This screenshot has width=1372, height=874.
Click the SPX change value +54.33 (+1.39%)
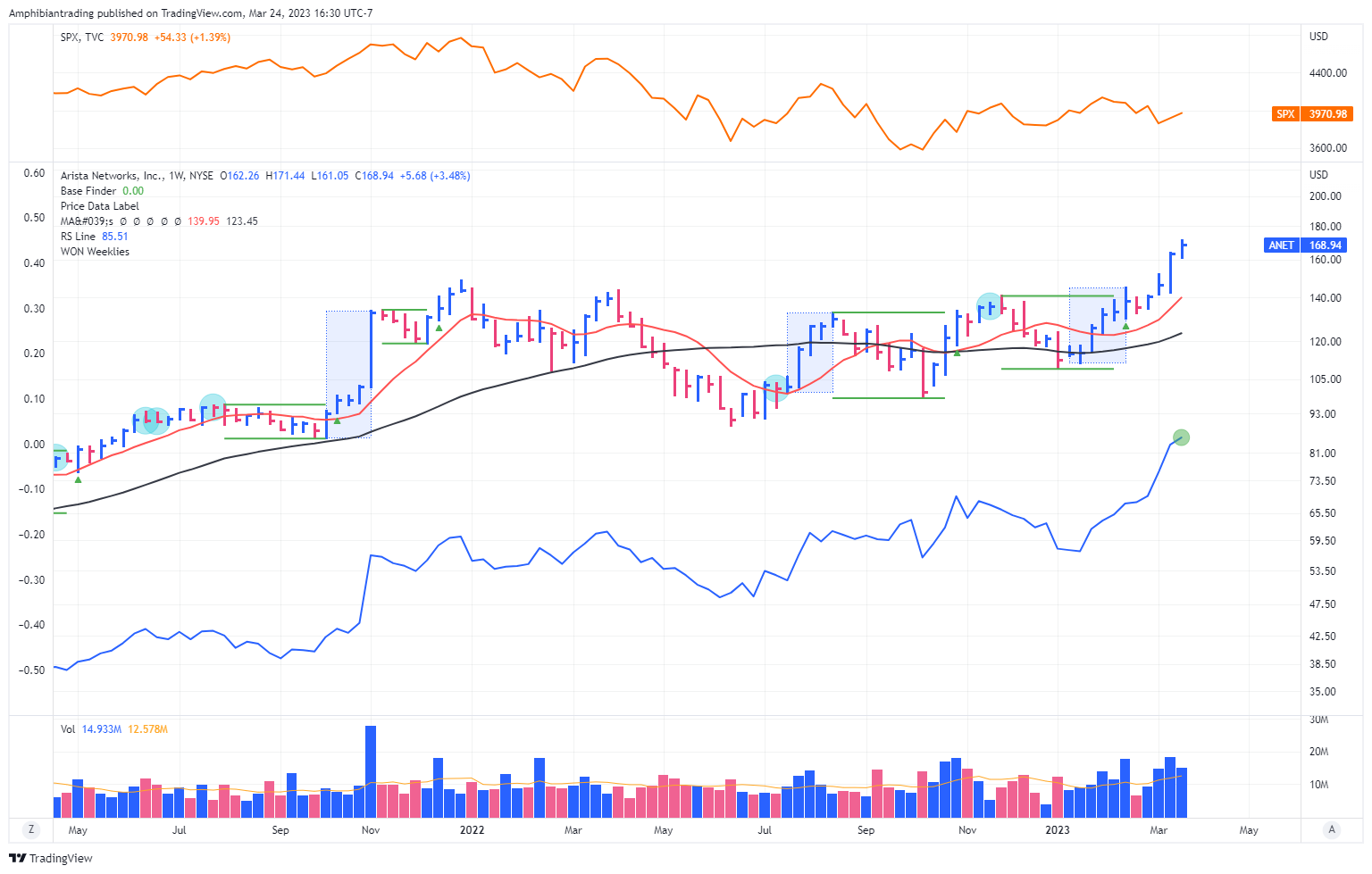tap(192, 37)
